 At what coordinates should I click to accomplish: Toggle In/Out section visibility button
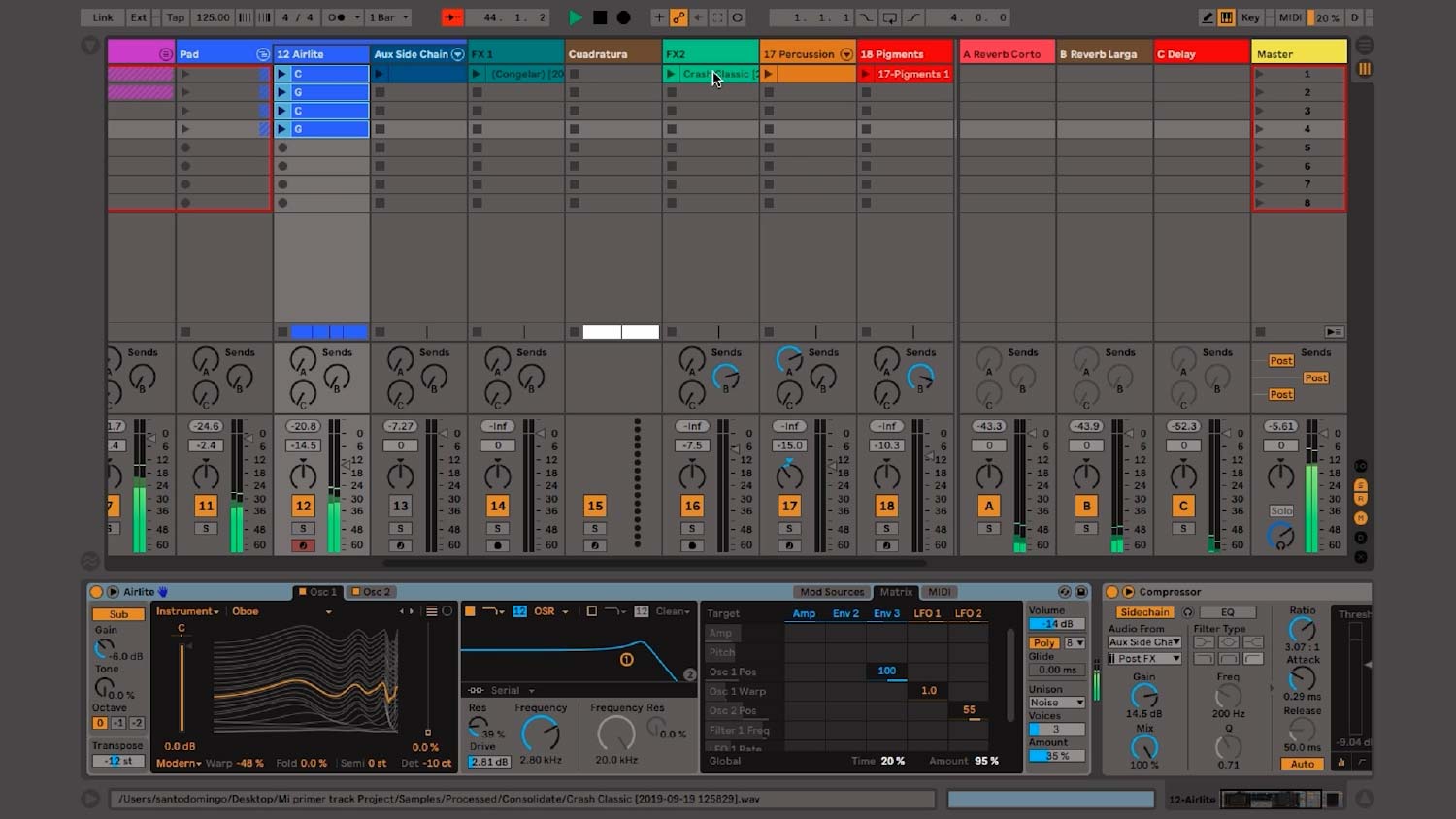click(x=1361, y=467)
